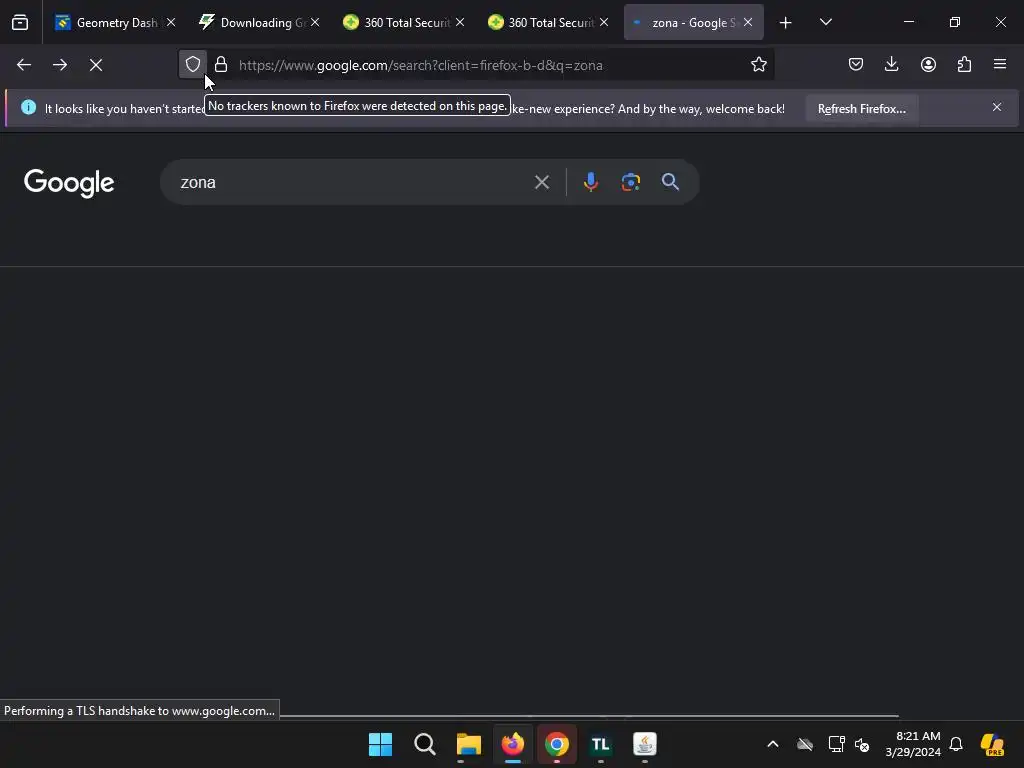Close the first 360 Total Security tab
The image size is (1024, 768).
pos(460,22)
